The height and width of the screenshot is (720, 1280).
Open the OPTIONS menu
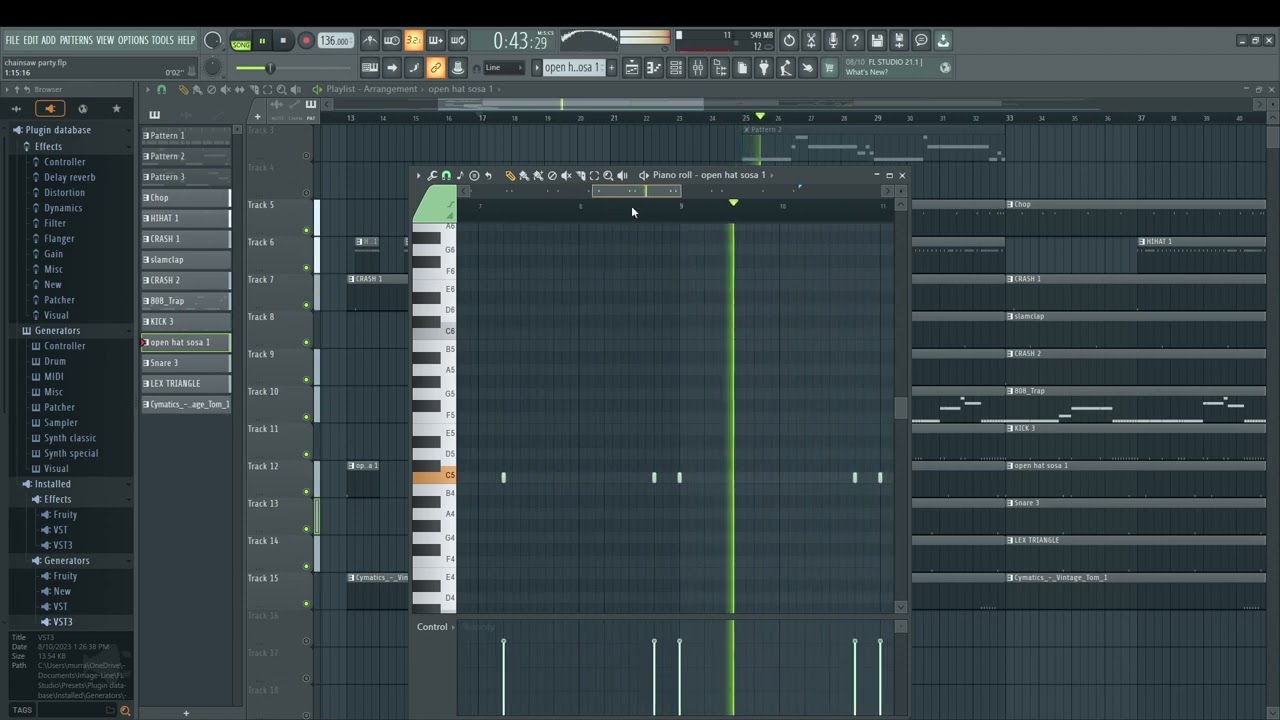[133, 40]
